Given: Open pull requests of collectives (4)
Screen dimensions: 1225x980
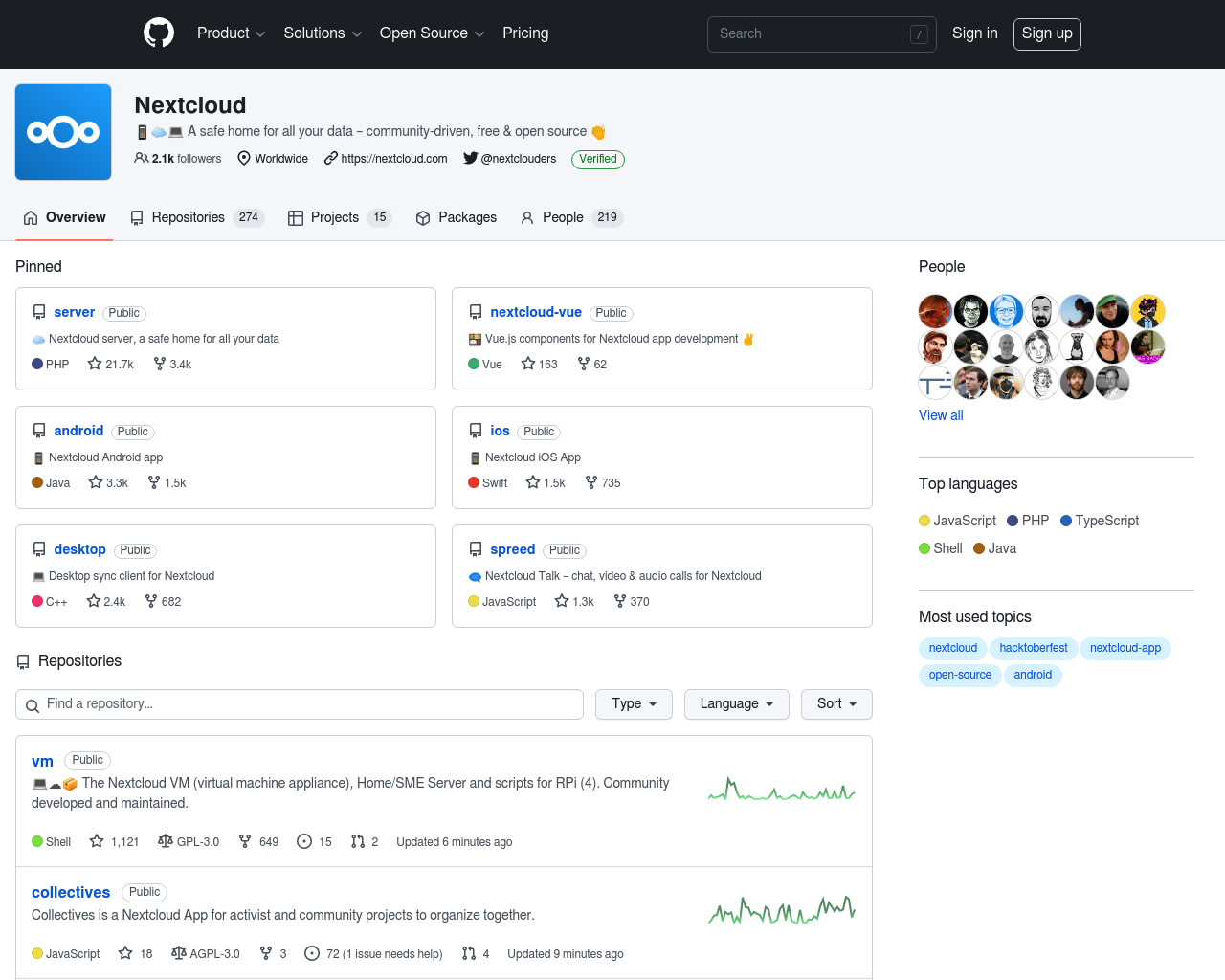Looking at the screenshot, I should coord(476,954).
